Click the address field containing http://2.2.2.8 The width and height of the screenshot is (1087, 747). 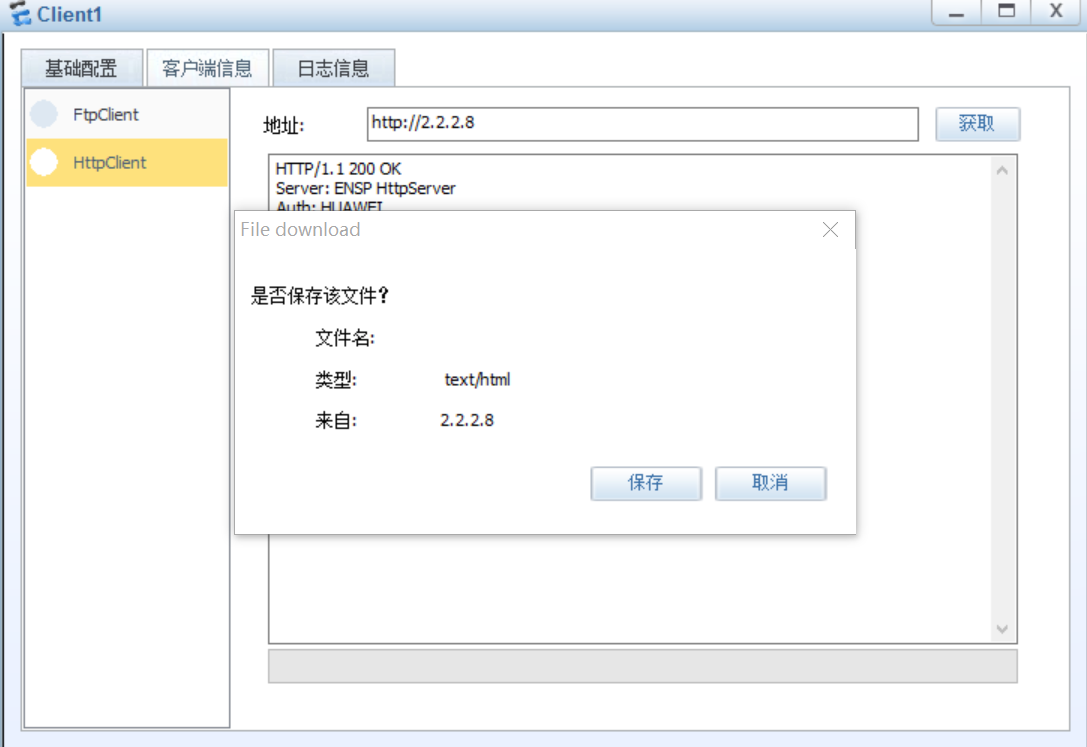pyautogui.click(x=643, y=124)
